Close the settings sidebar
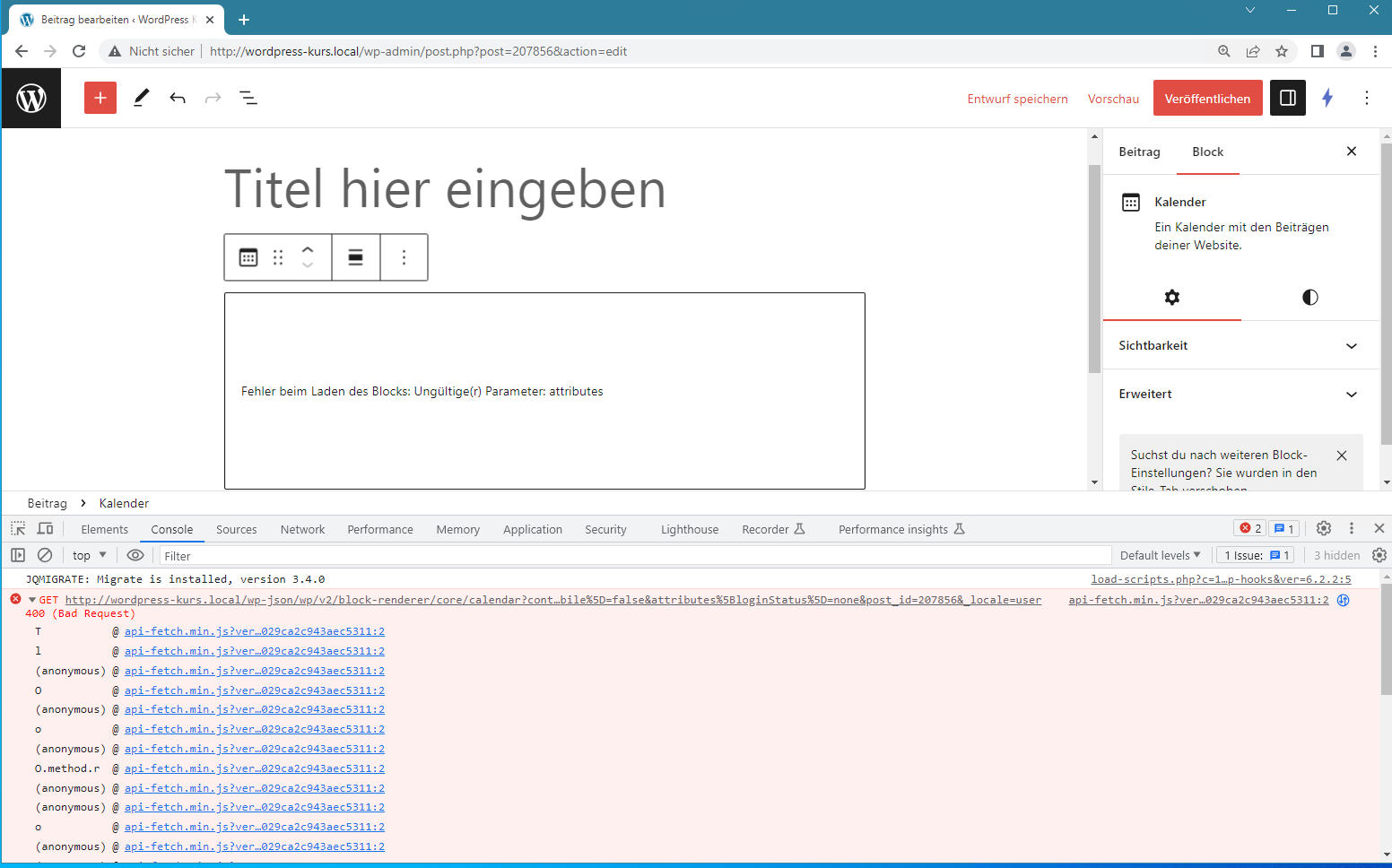 1352,152
